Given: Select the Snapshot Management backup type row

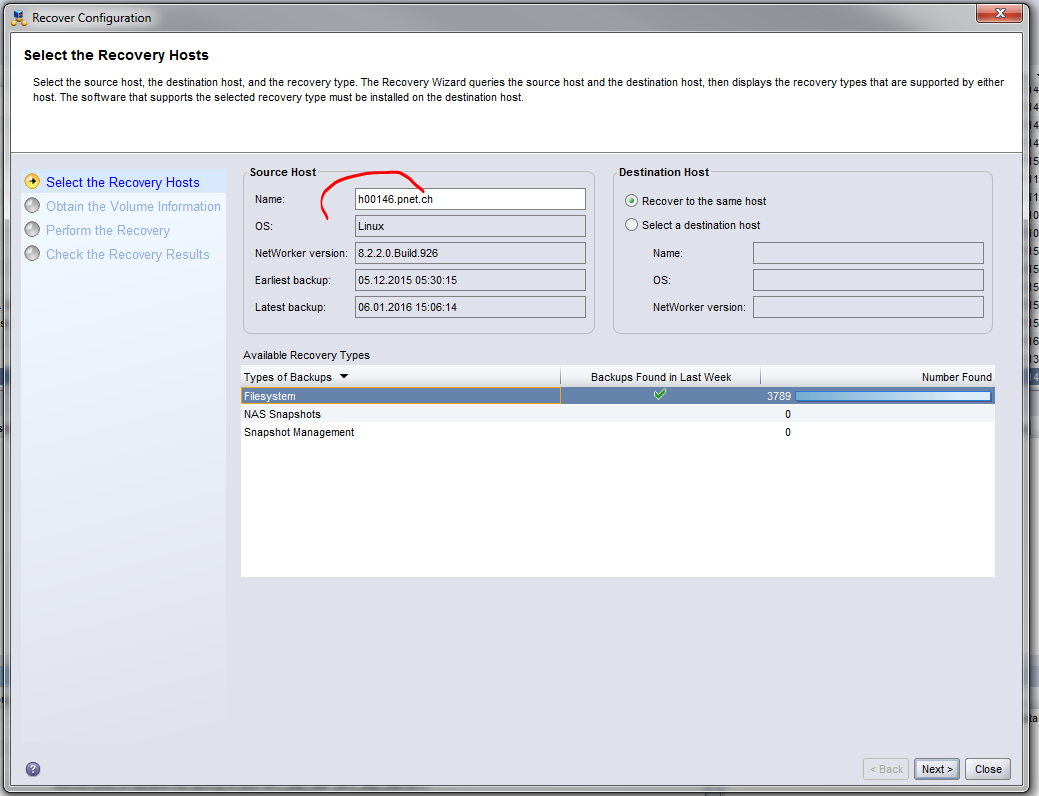Looking at the screenshot, I should pyautogui.click(x=618, y=432).
